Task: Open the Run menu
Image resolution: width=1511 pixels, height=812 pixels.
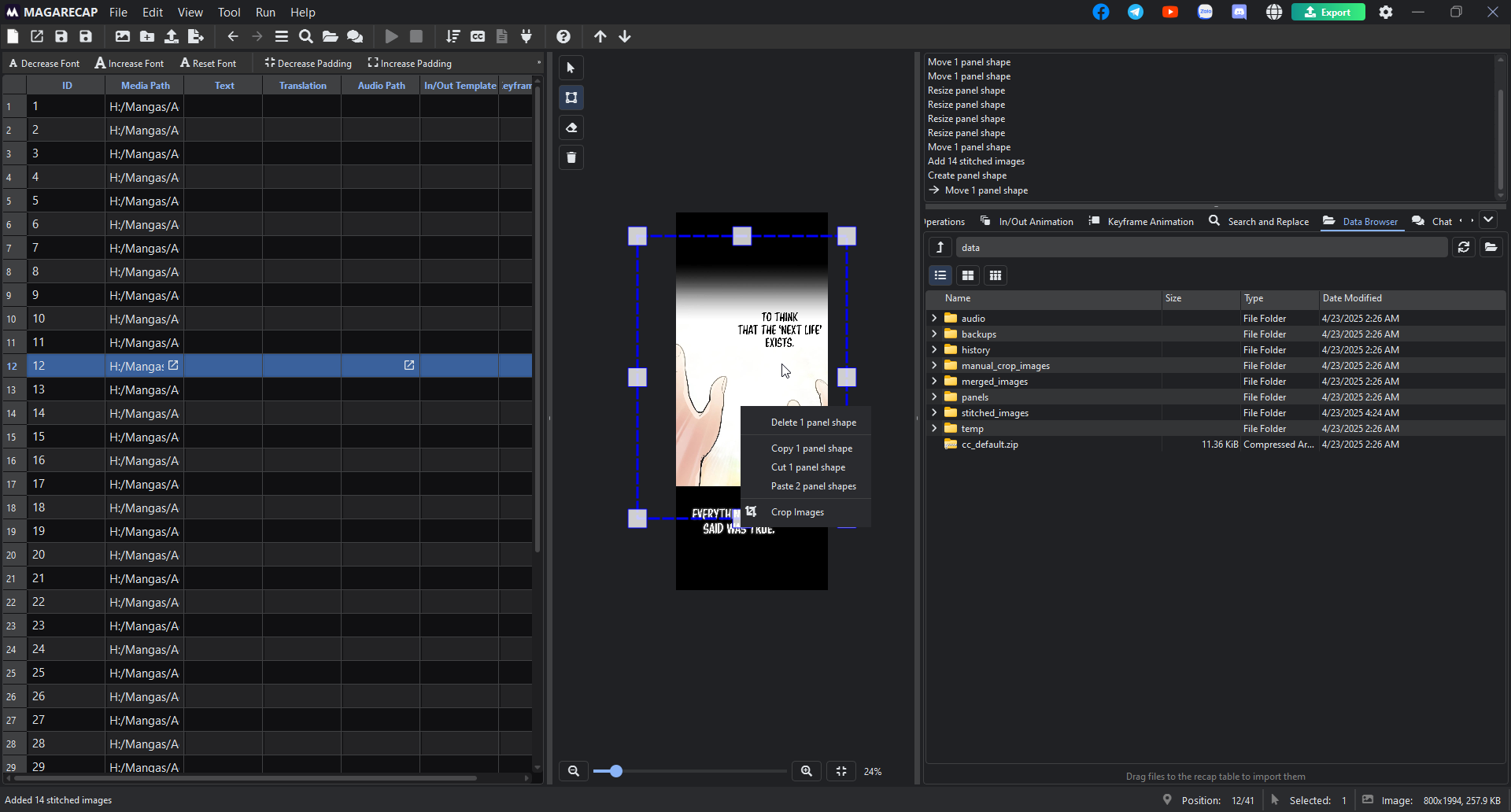Action: click(x=265, y=12)
